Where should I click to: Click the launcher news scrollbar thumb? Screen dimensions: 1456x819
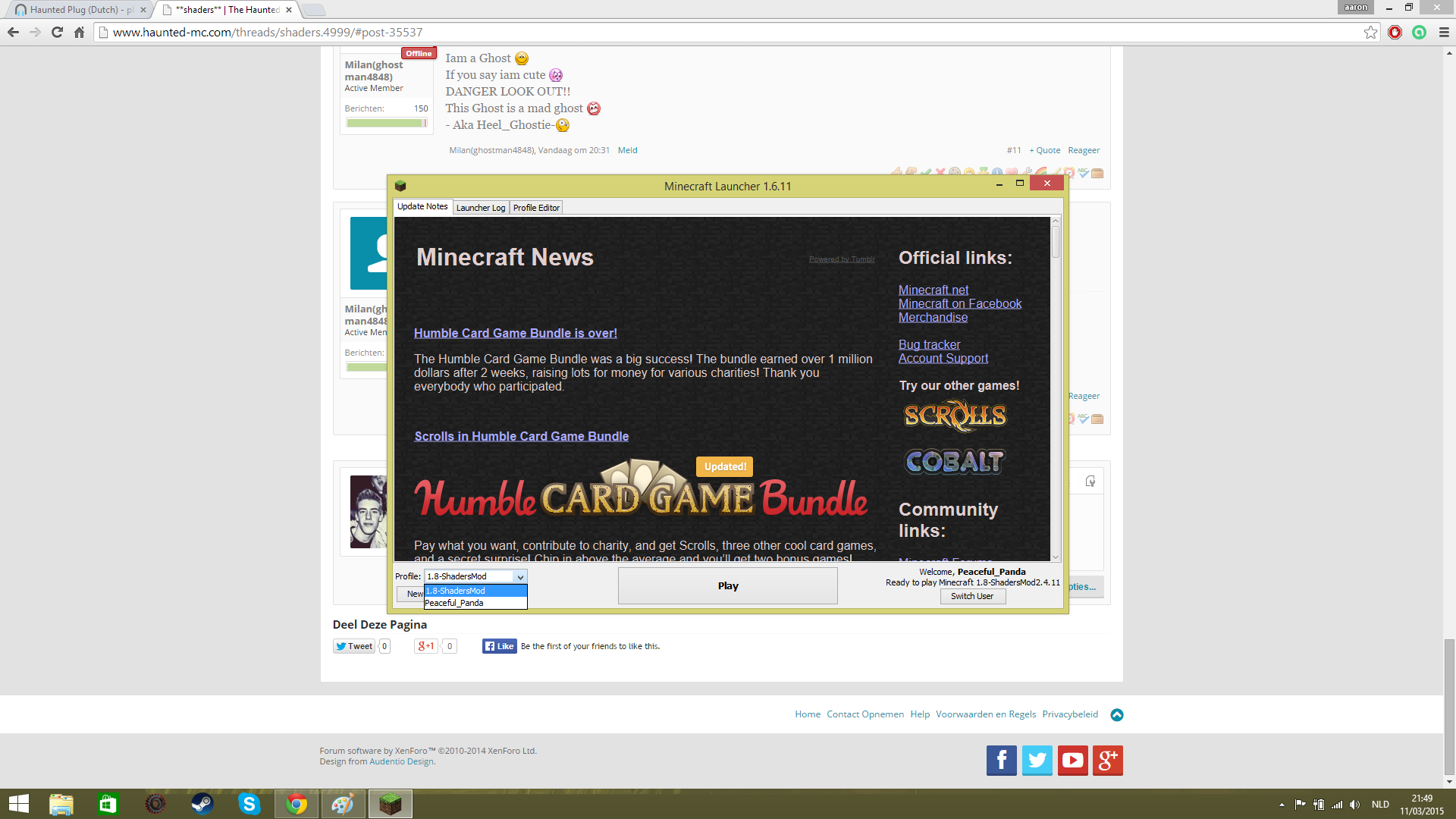click(x=1055, y=242)
